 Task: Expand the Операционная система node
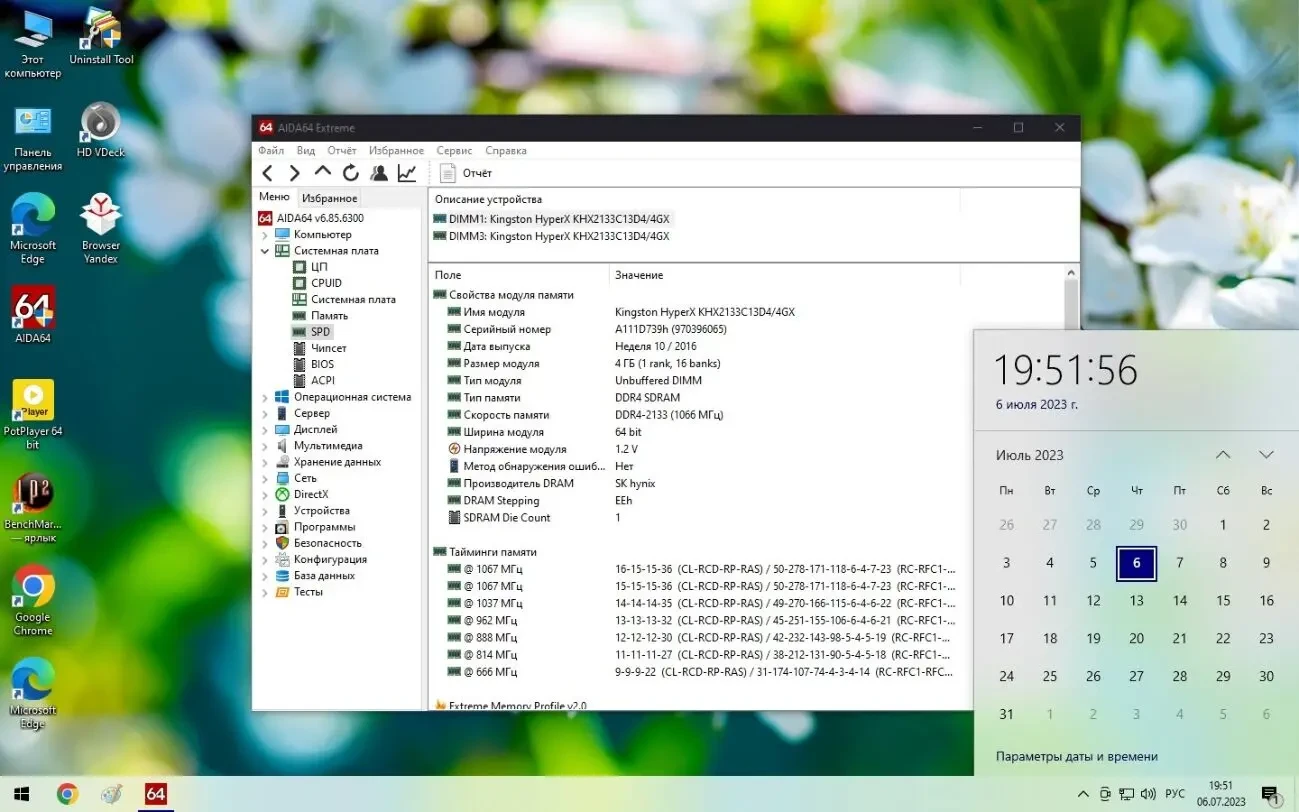coord(265,396)
